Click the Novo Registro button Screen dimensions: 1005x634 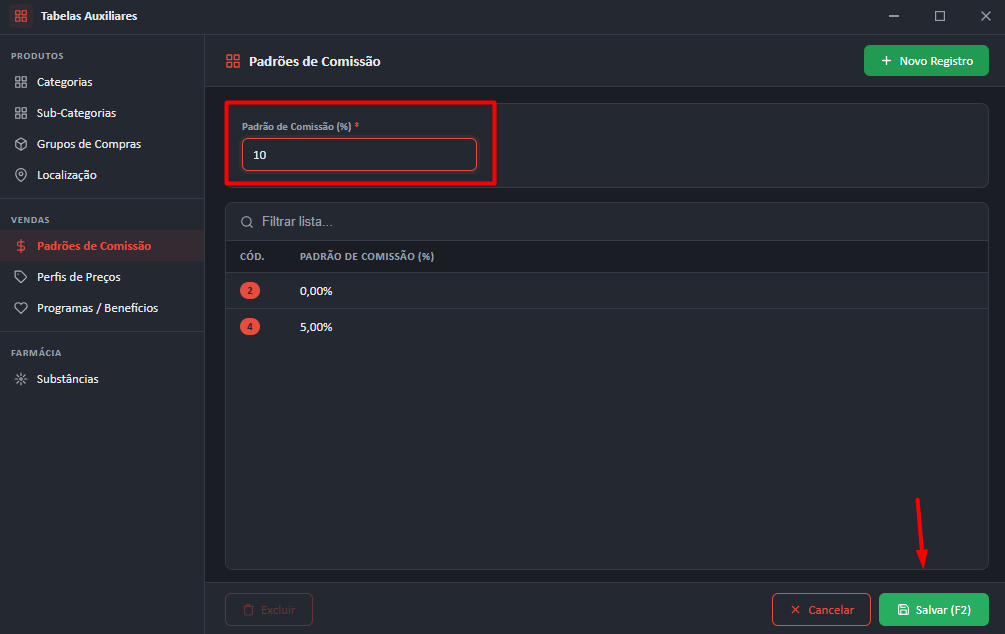click(926, 61)
